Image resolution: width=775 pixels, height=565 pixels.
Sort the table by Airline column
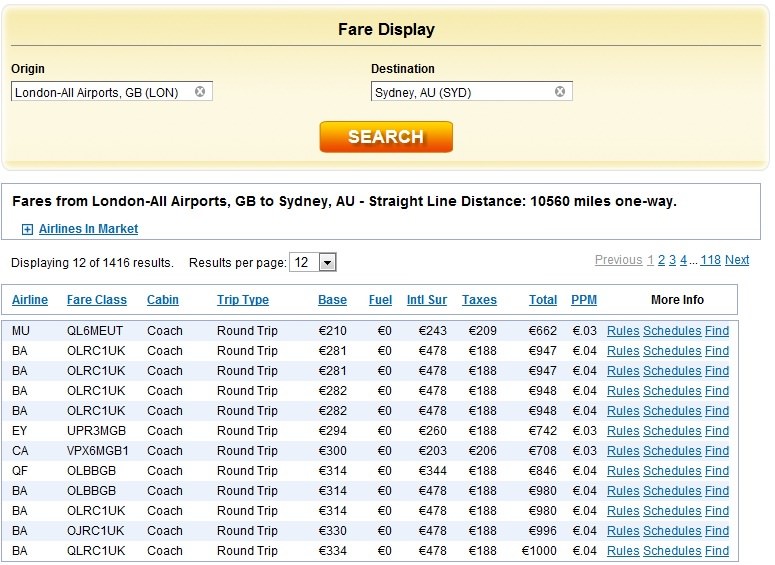tap(30, 300)
